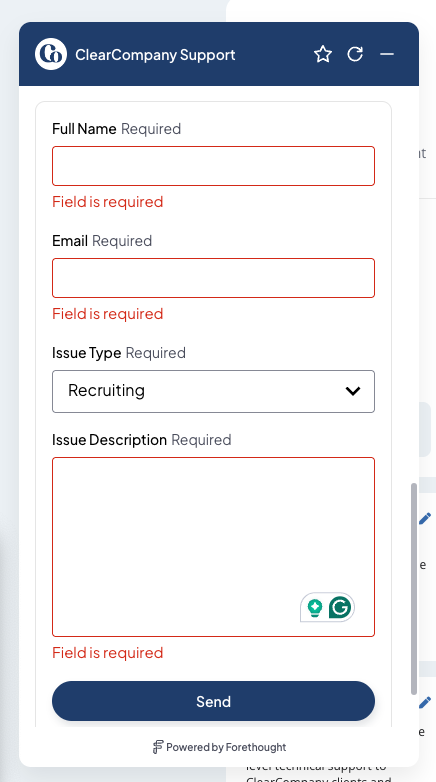
Task: Minimize the support widget
Action: [x=387, y=54]
